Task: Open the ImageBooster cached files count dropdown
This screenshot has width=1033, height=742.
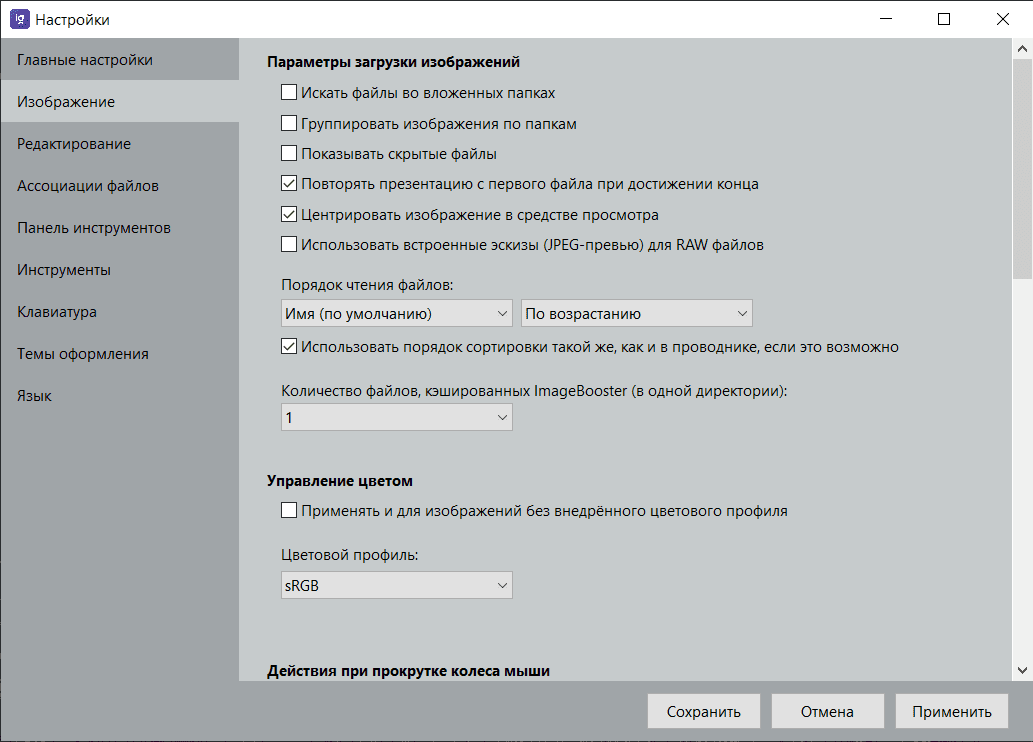Action: pyautogui.click(x=397, y=418)
